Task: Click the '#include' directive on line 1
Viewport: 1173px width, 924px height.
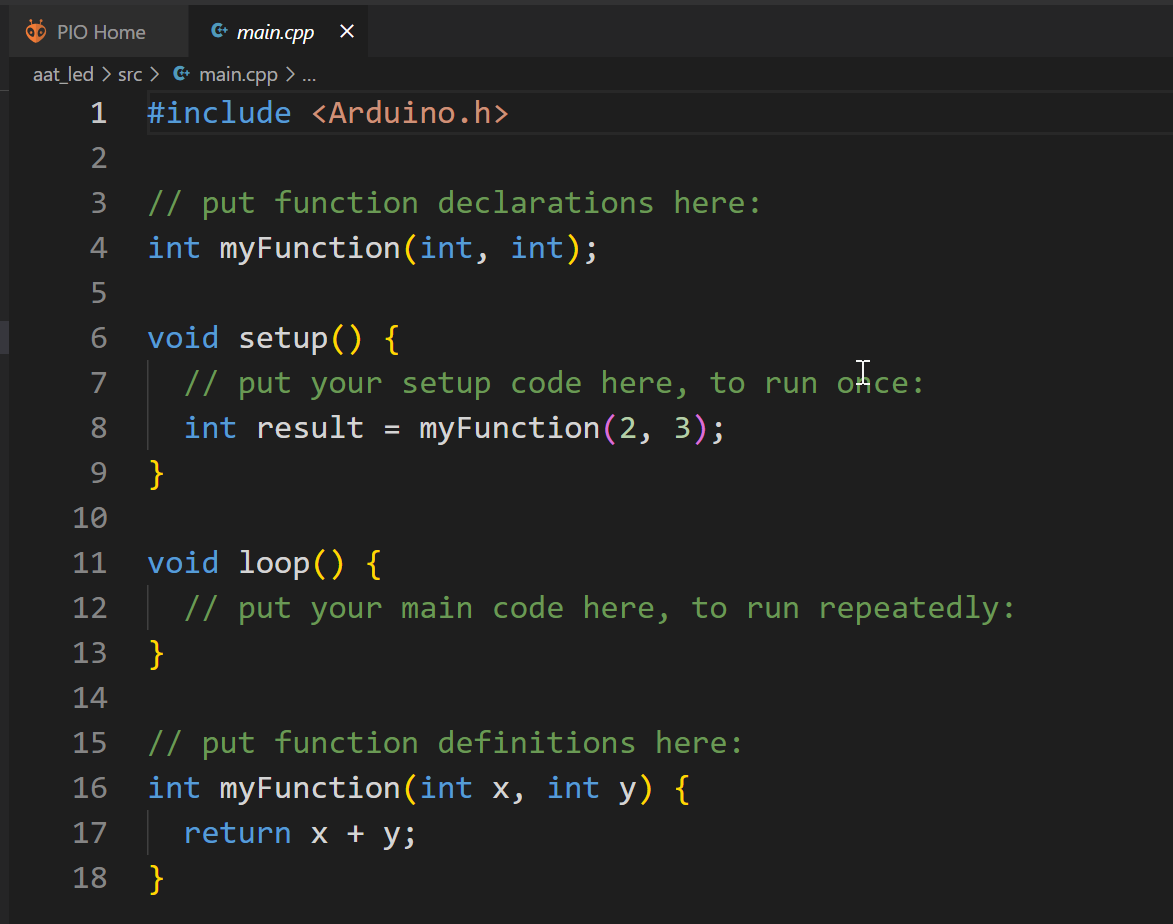Action: 219,113
